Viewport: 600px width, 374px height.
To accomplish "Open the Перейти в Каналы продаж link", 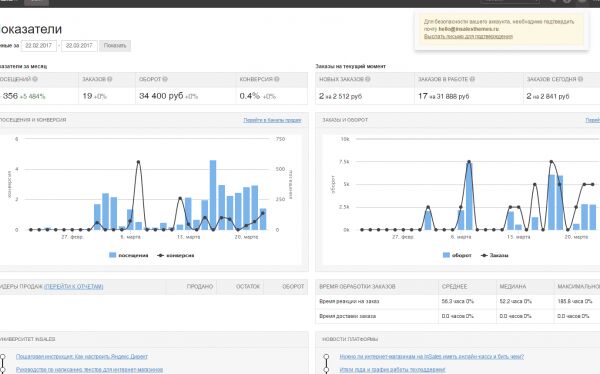I will tap(272, 120).
